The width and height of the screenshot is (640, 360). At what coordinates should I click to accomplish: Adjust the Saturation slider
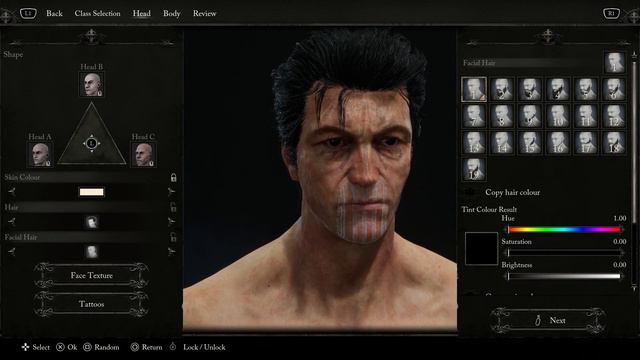pyautogui.click(x=564, y=253)
